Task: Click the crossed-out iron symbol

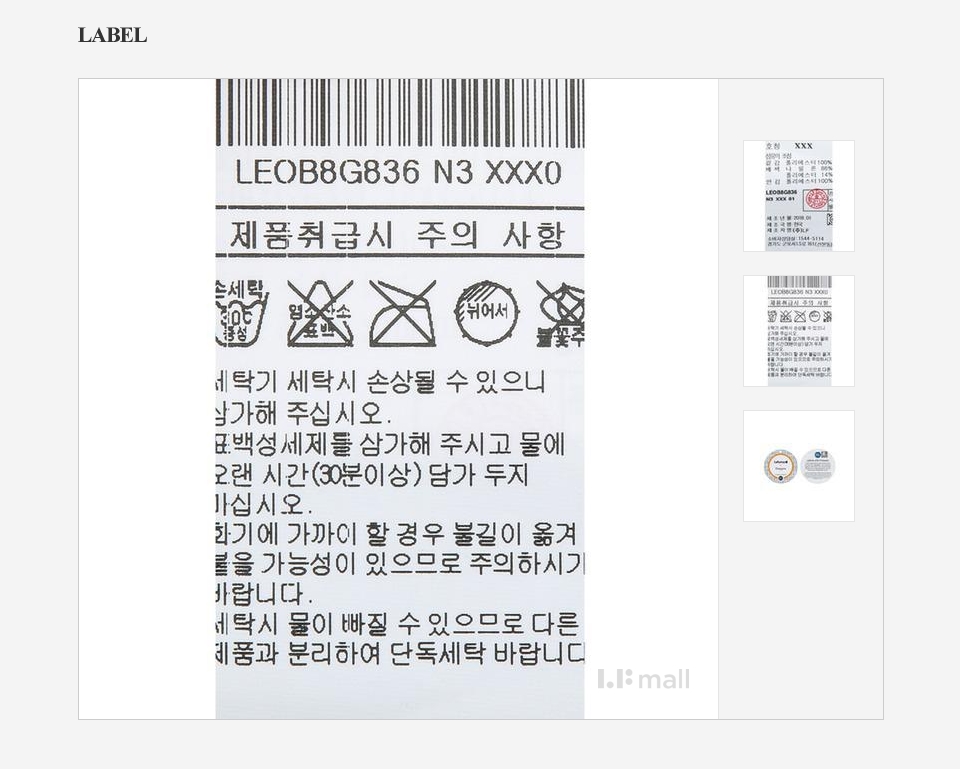Action: pyautogui.click(x=403, y=313)
